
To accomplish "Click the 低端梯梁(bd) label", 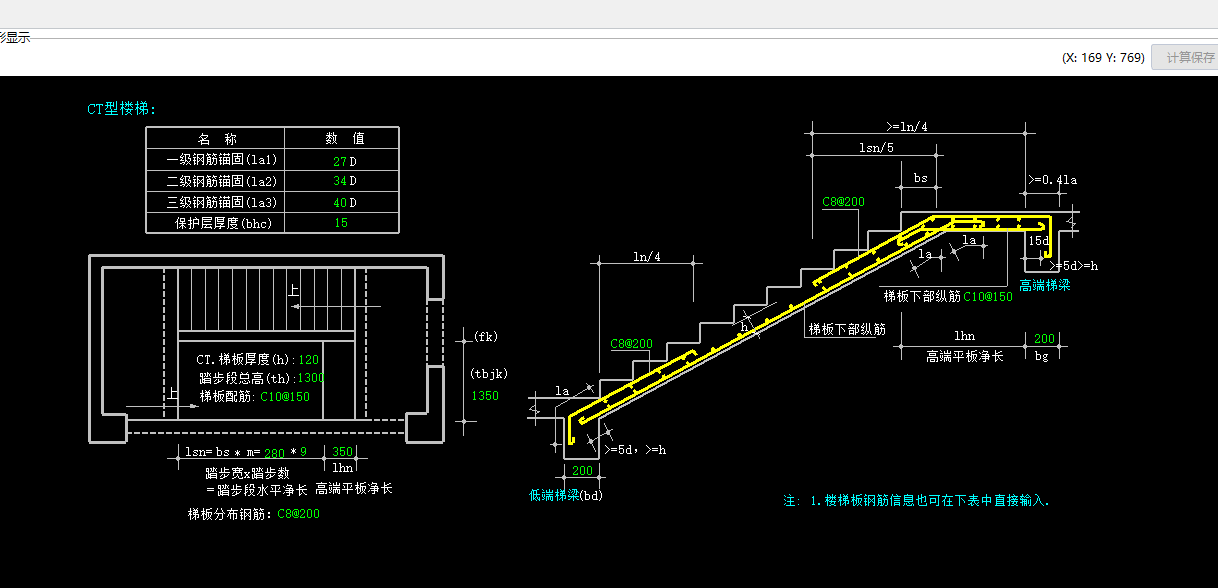I will tap(566, 495).
